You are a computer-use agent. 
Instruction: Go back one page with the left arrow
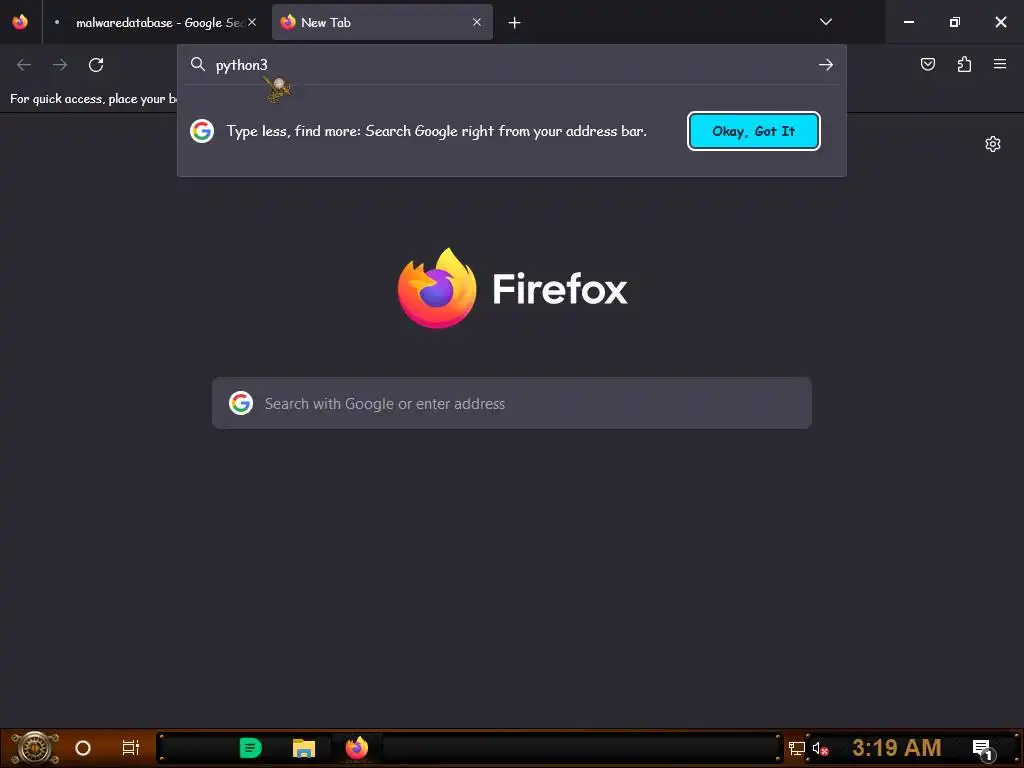[x=24, y=65]
